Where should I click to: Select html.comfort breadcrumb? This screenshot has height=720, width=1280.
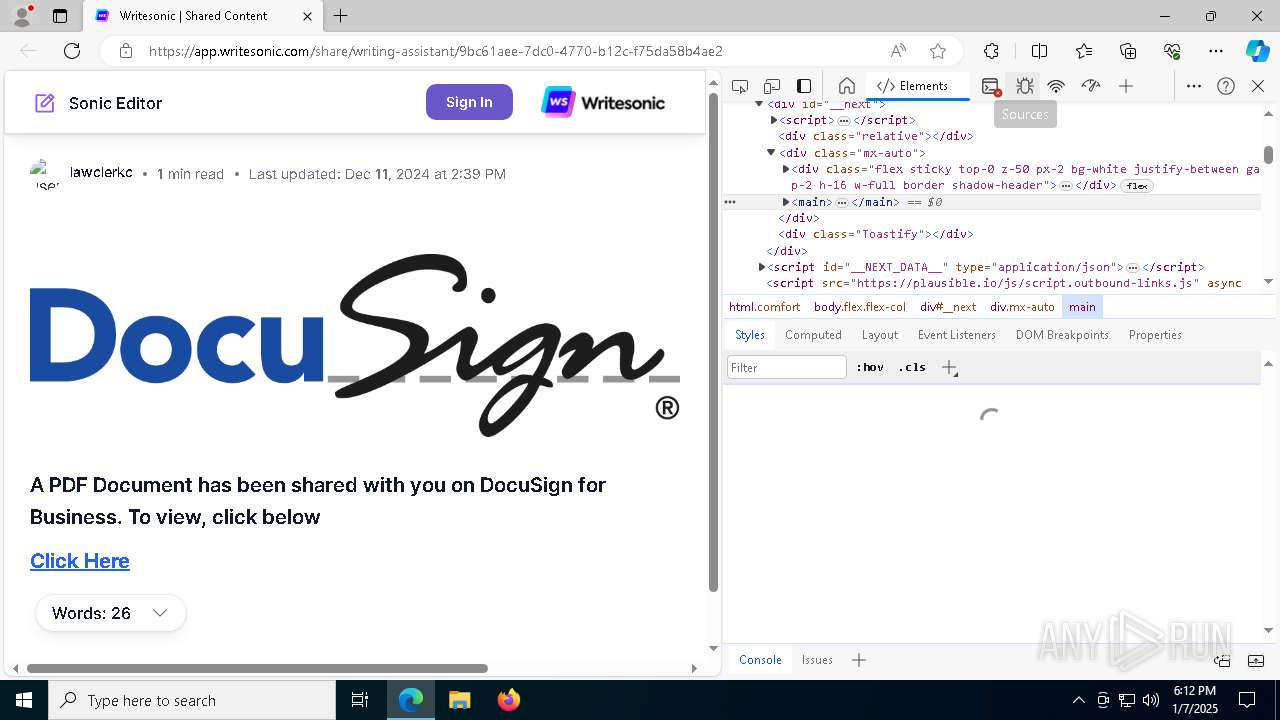pyautogui.click(x=764, y=307)
